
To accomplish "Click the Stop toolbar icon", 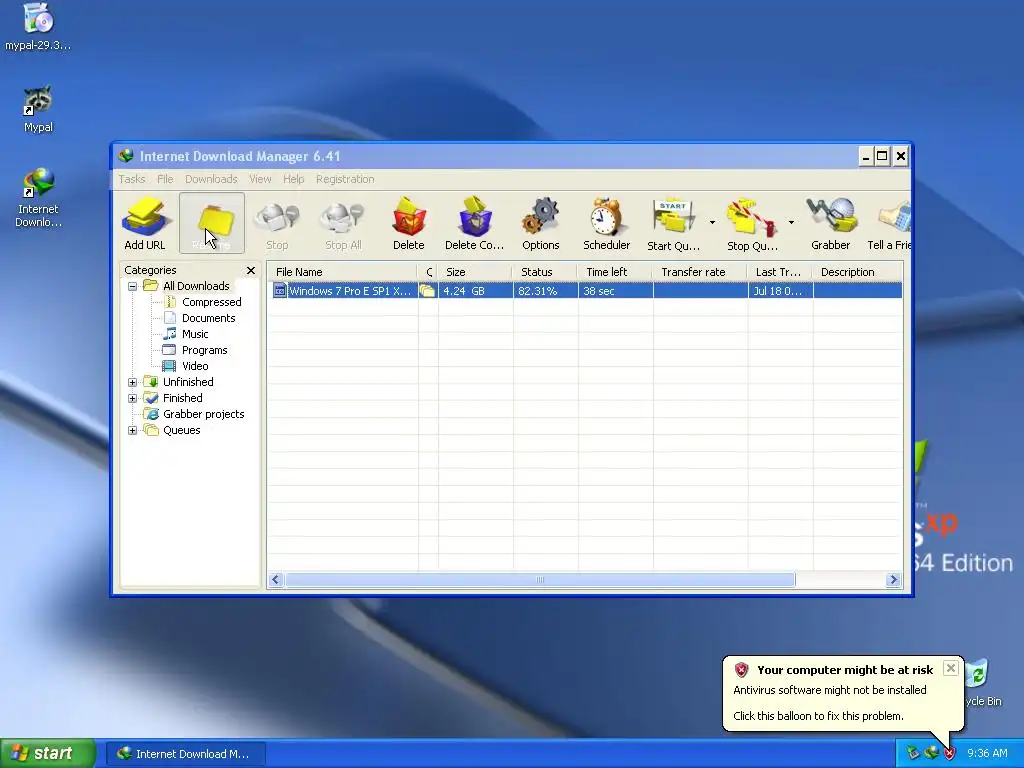I will (x=277, y=223).
